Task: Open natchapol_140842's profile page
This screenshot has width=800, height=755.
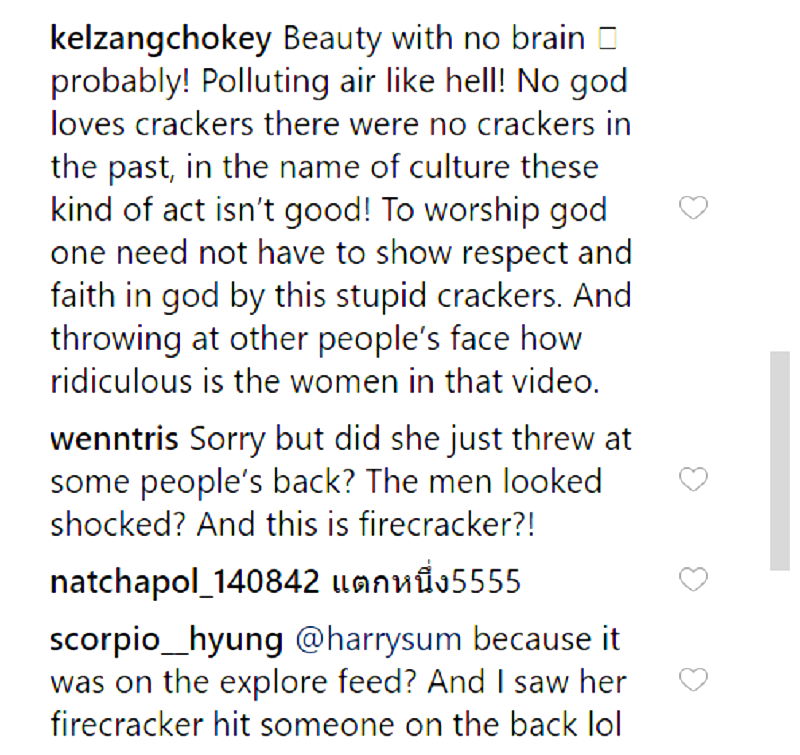Action: [x=184, y=581]
